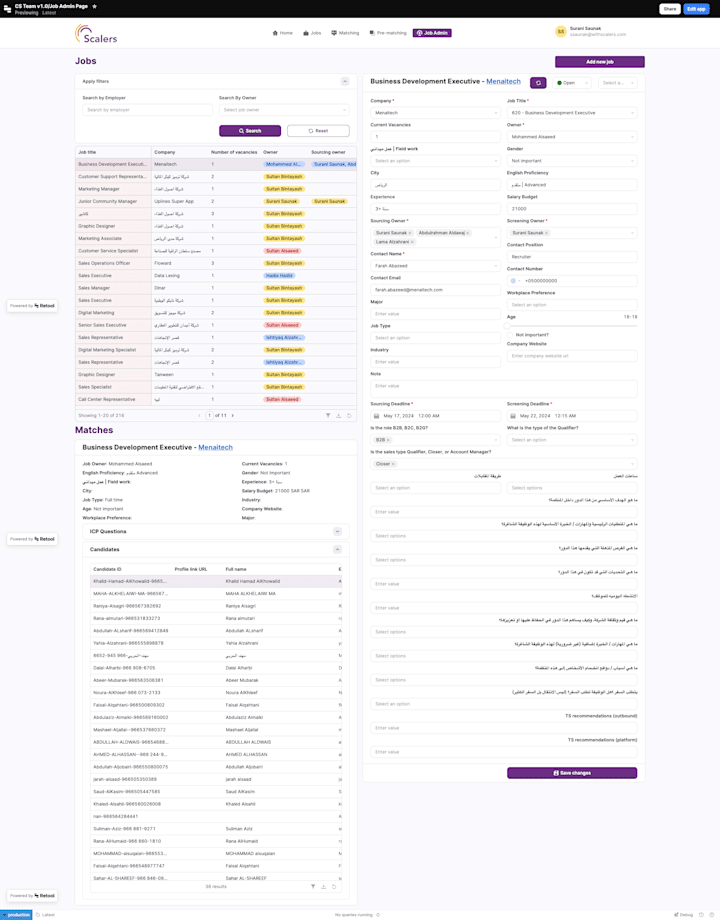Click the query status icon beside 'No queries running'

tap(378, 915)
